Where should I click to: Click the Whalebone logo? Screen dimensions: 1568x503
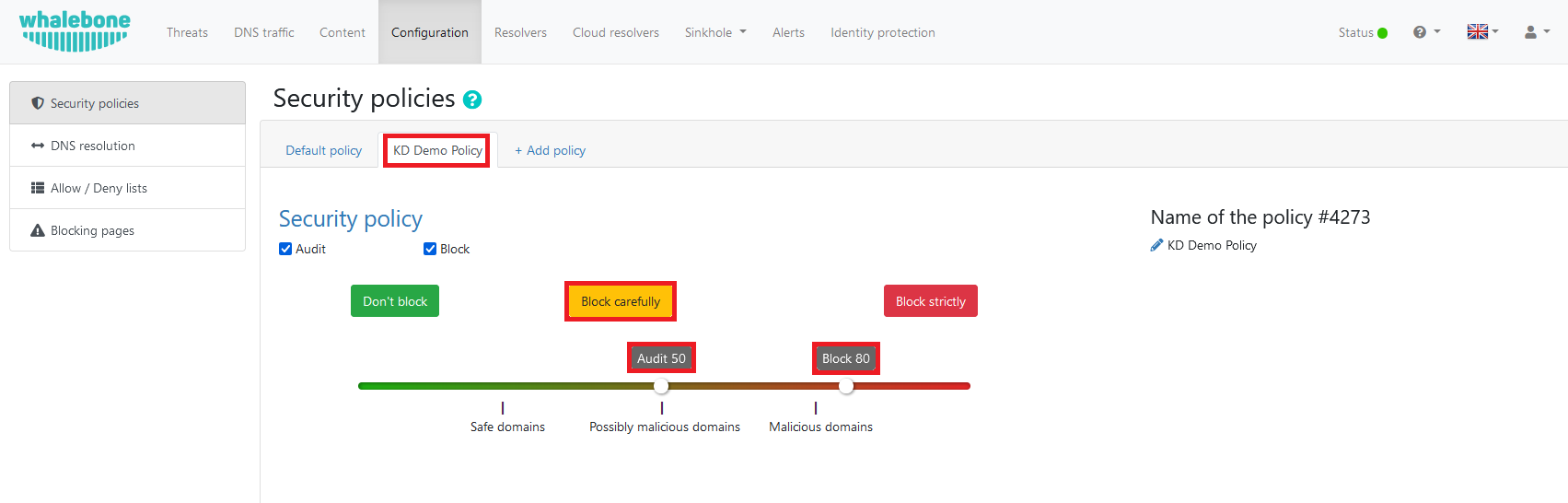[x=75, y=31]
